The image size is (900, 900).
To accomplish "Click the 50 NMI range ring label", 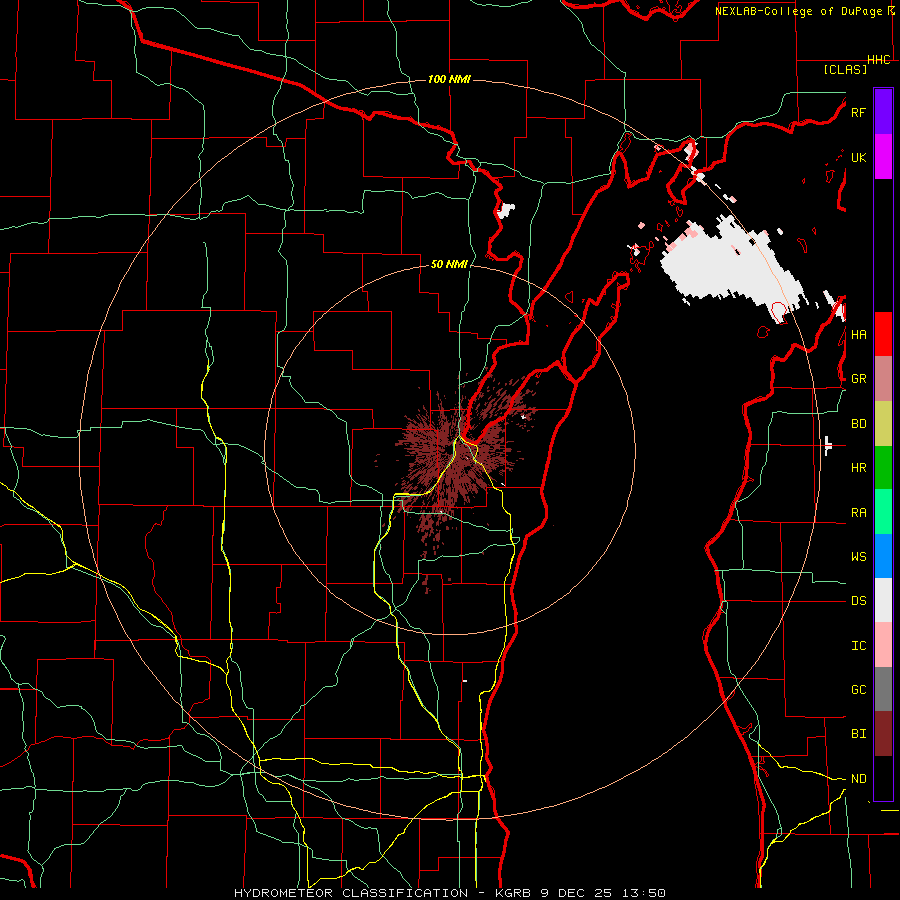I will pyautogui.click(x=449, y=264).
